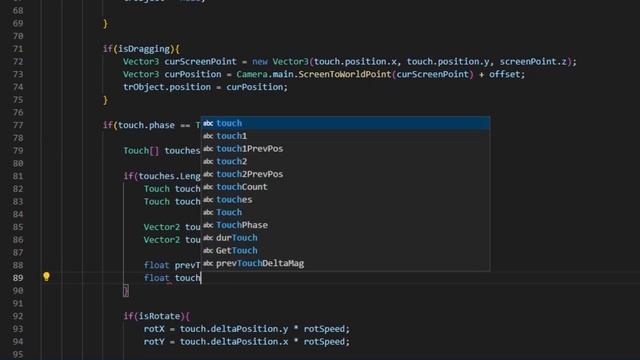
Task: Select capitalized 'Touch' suggestion entry
Action: (x=345, y=212)
